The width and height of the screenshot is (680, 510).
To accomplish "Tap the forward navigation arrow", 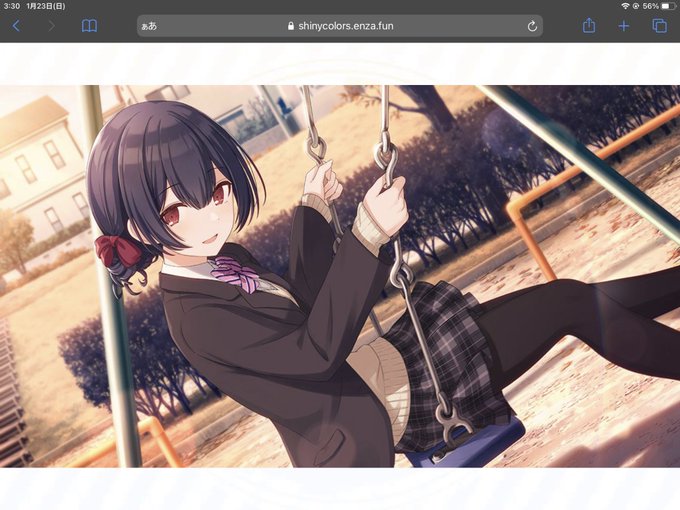I will pyautogui.click(x=52, y=26).
